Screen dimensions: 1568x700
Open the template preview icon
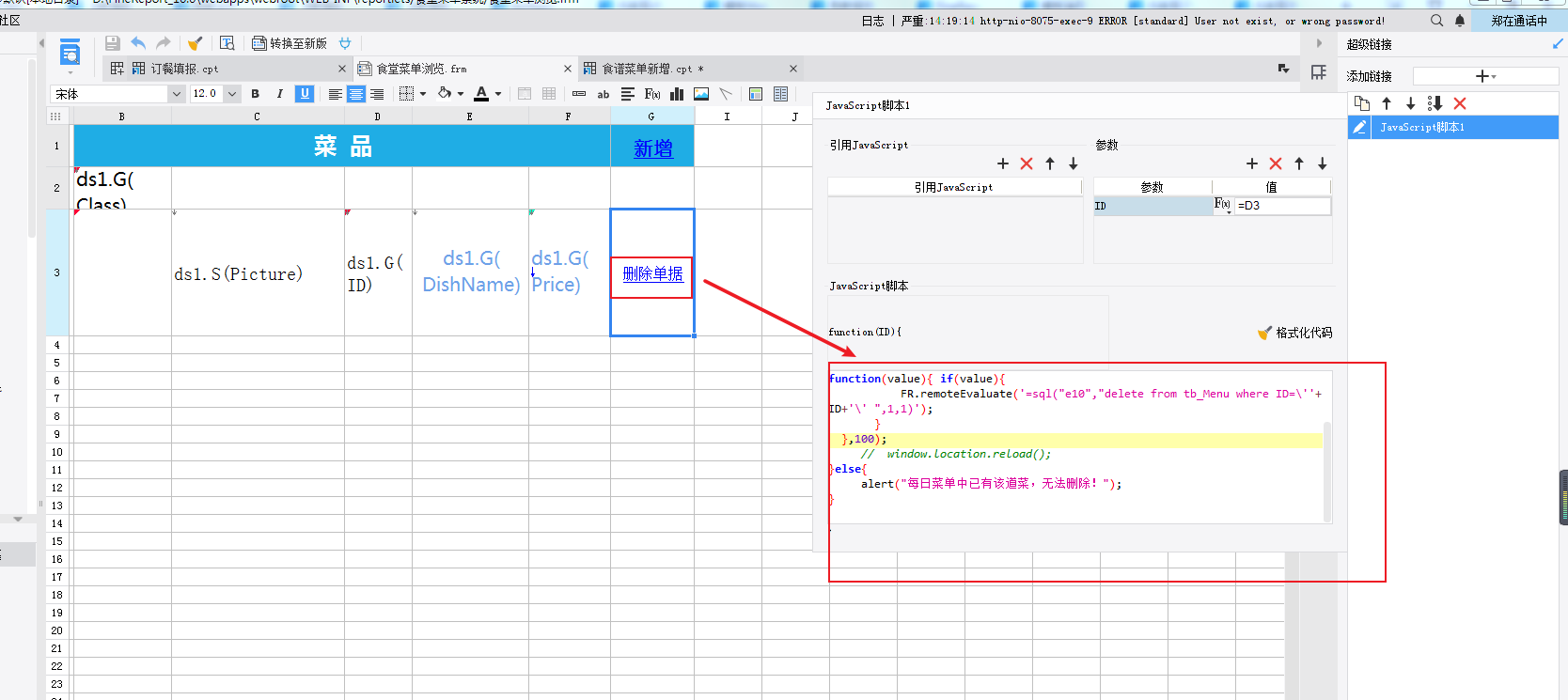tap(227, 43)
